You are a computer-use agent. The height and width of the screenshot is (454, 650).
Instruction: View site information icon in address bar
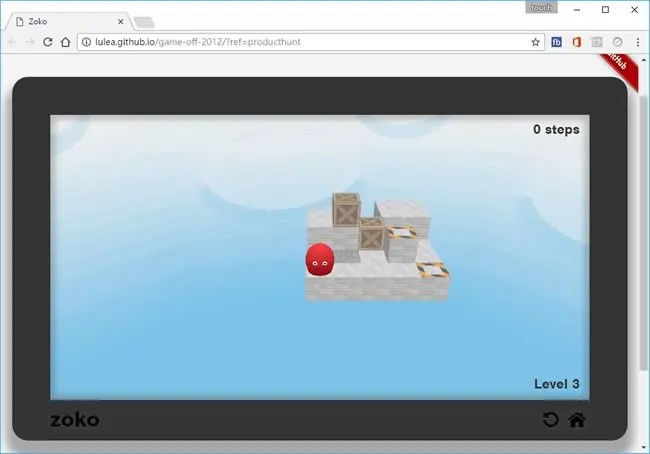pyautogui.click(x=86, y=42)
